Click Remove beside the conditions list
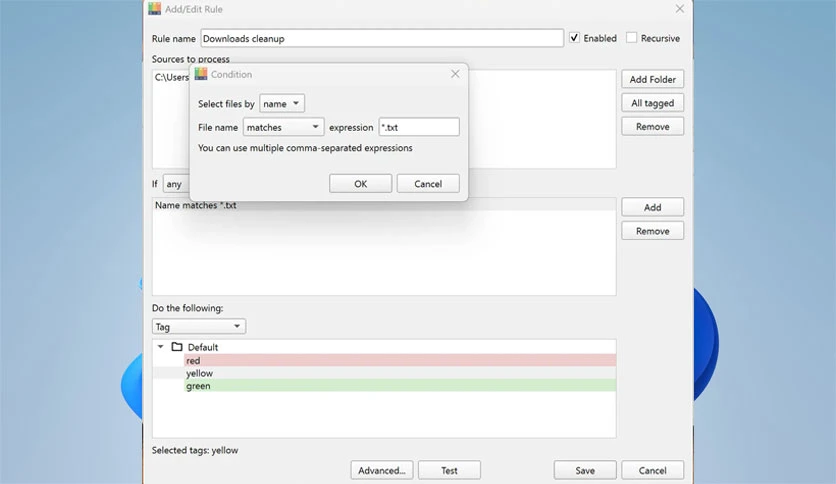The width and height of the screenshot is (836, 484). (x=653, y=231)
